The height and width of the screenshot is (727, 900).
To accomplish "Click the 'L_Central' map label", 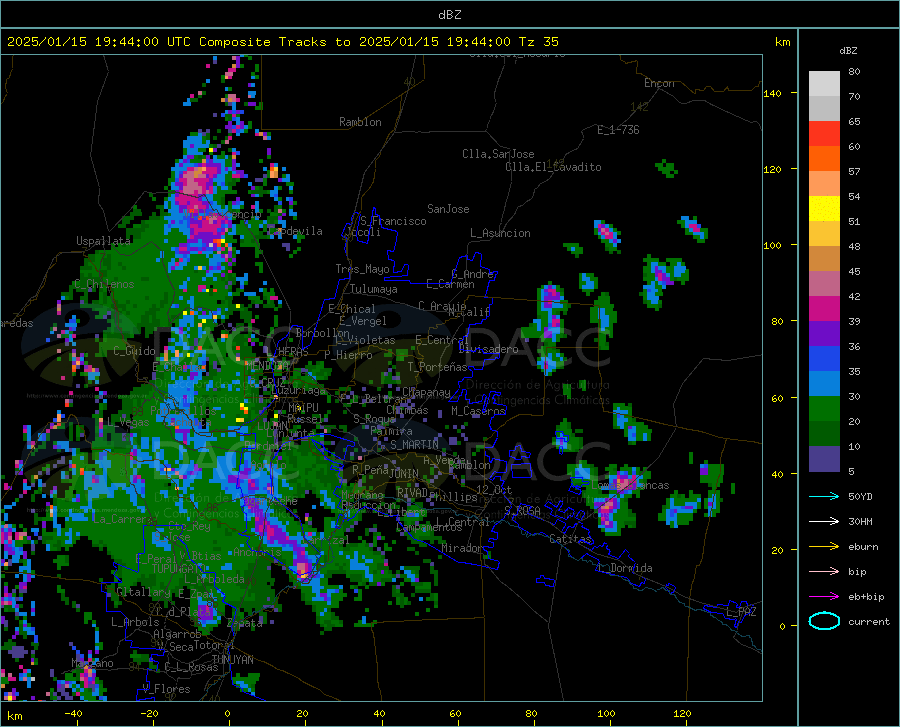I will [462, 522].
